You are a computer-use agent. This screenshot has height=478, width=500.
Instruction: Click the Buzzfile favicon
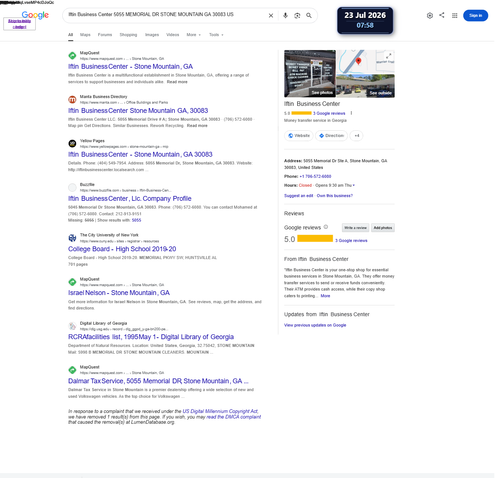tap(72, 187)
